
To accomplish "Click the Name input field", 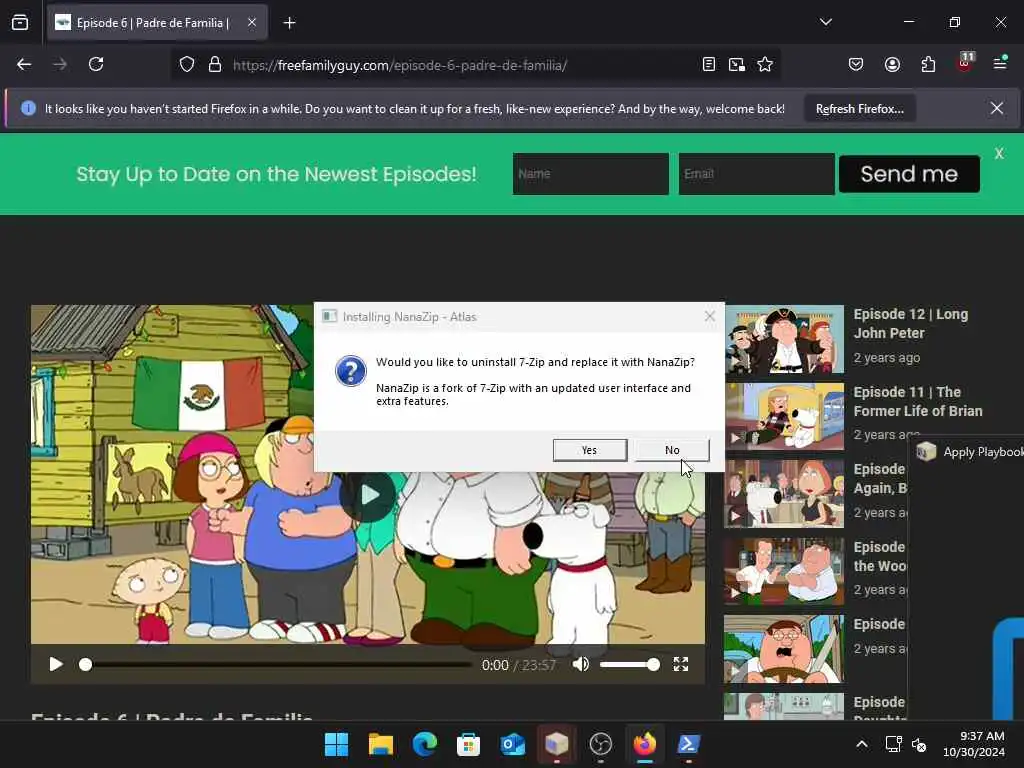I will tap(591, 174).
